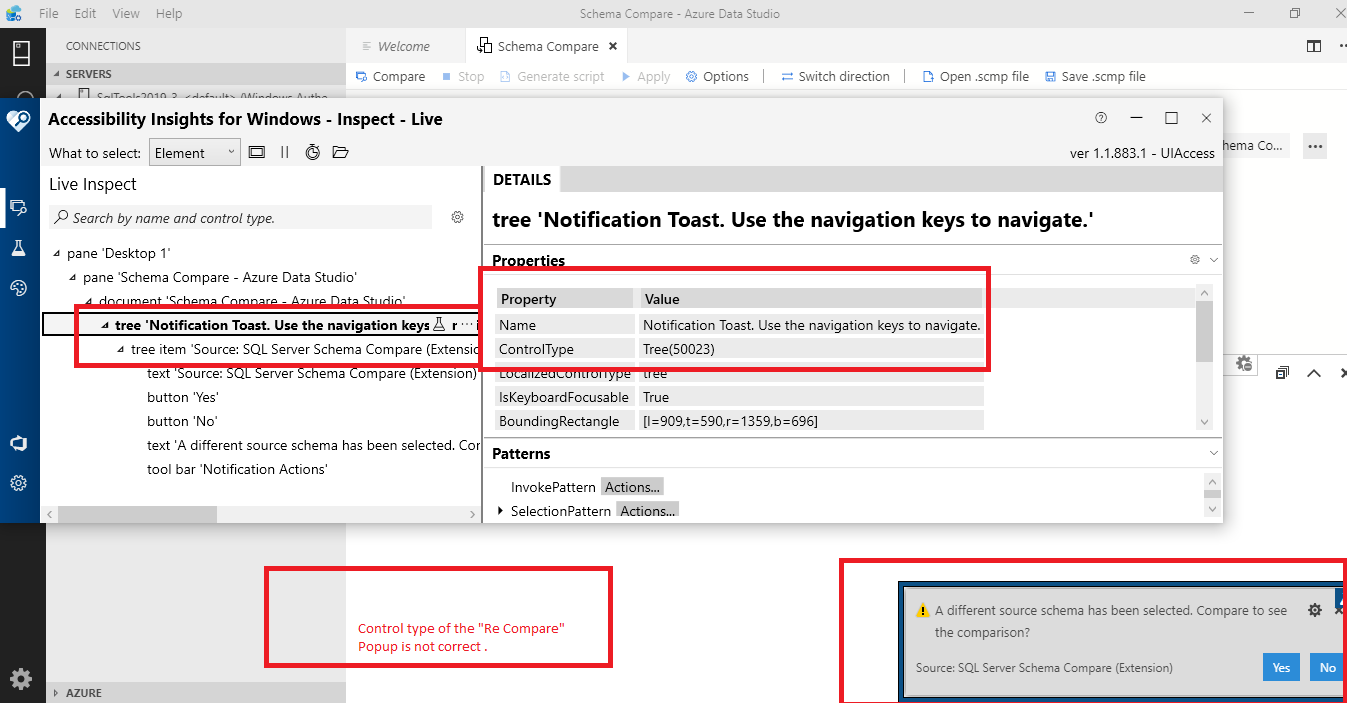Expand the SelectionPattern entry

[501, 510]
